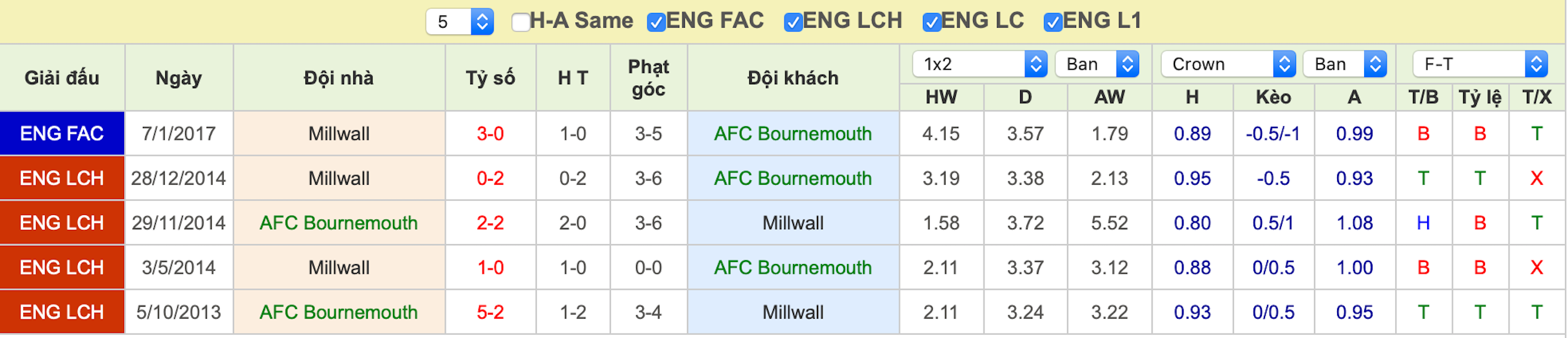Uncheck the ENG LCH filter
The width and height of the screenshot is (1568, 338).
tap(794, 22)
